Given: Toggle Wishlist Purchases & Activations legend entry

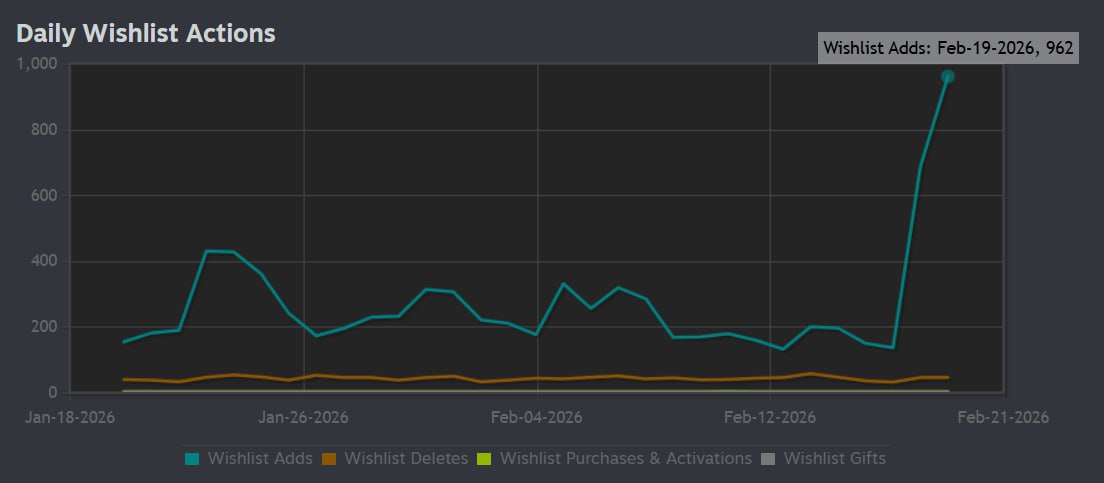Looking at the screenshot, I should click(614, 458).
